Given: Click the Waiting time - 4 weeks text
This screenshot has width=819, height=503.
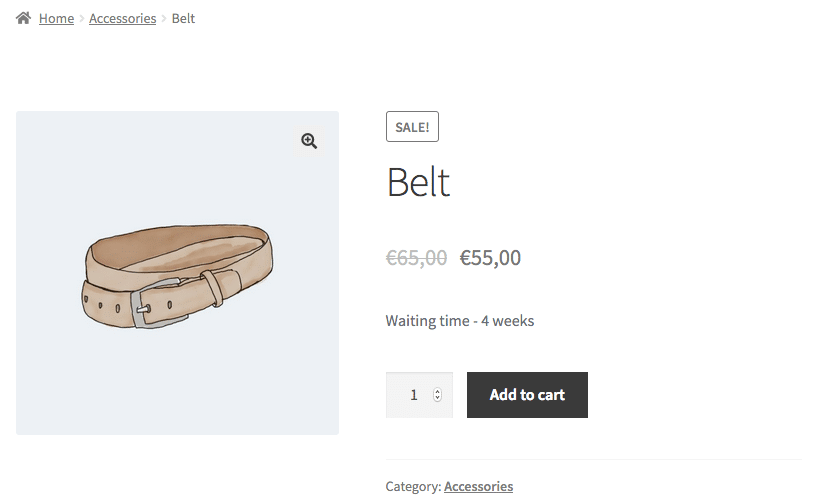Looking at the screenshot, I should pyautogui.click(x=460, y=321).
